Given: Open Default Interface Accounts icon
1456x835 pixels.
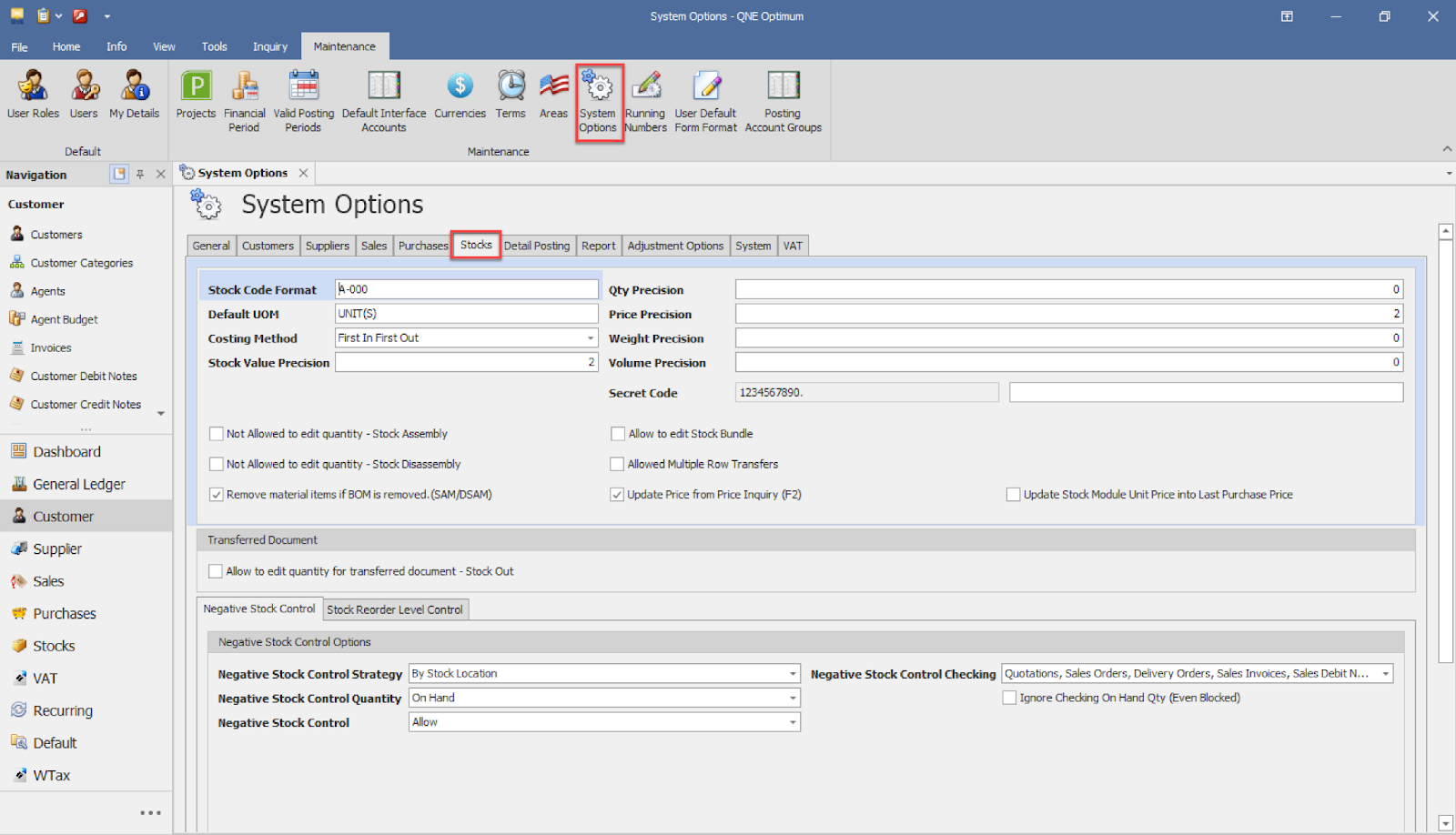Looking at the screenshot, I should pos(384,102).
